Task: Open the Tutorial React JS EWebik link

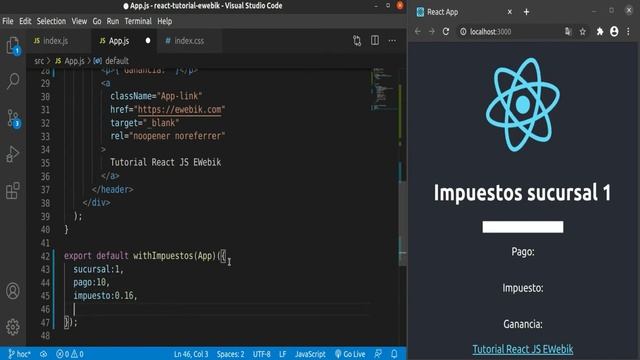Action: (x=523, y=349)
